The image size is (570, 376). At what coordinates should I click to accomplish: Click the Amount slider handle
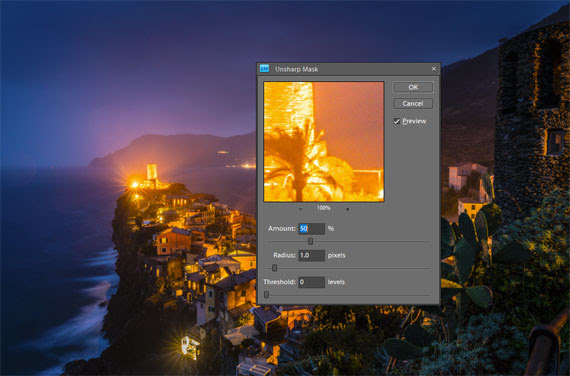(x=310, y=241)
